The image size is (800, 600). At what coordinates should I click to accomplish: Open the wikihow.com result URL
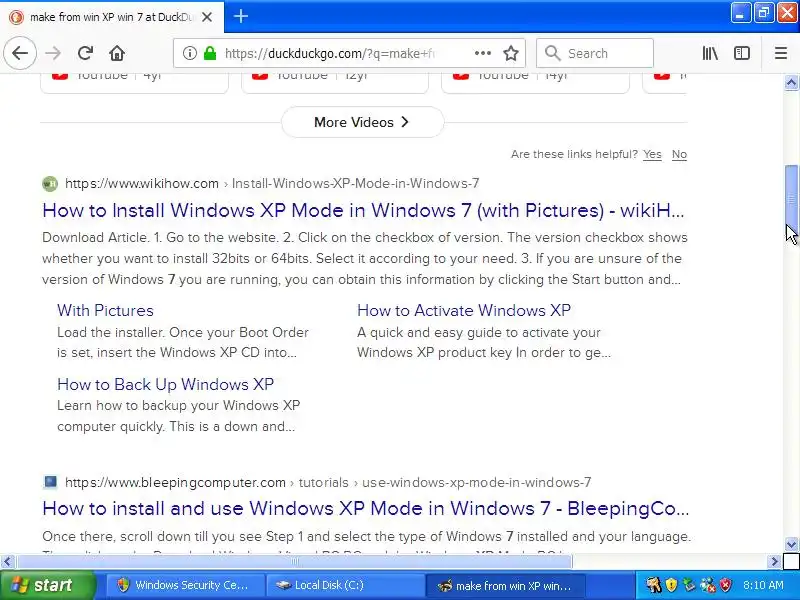pyautogui.click(x=272, y=184)
